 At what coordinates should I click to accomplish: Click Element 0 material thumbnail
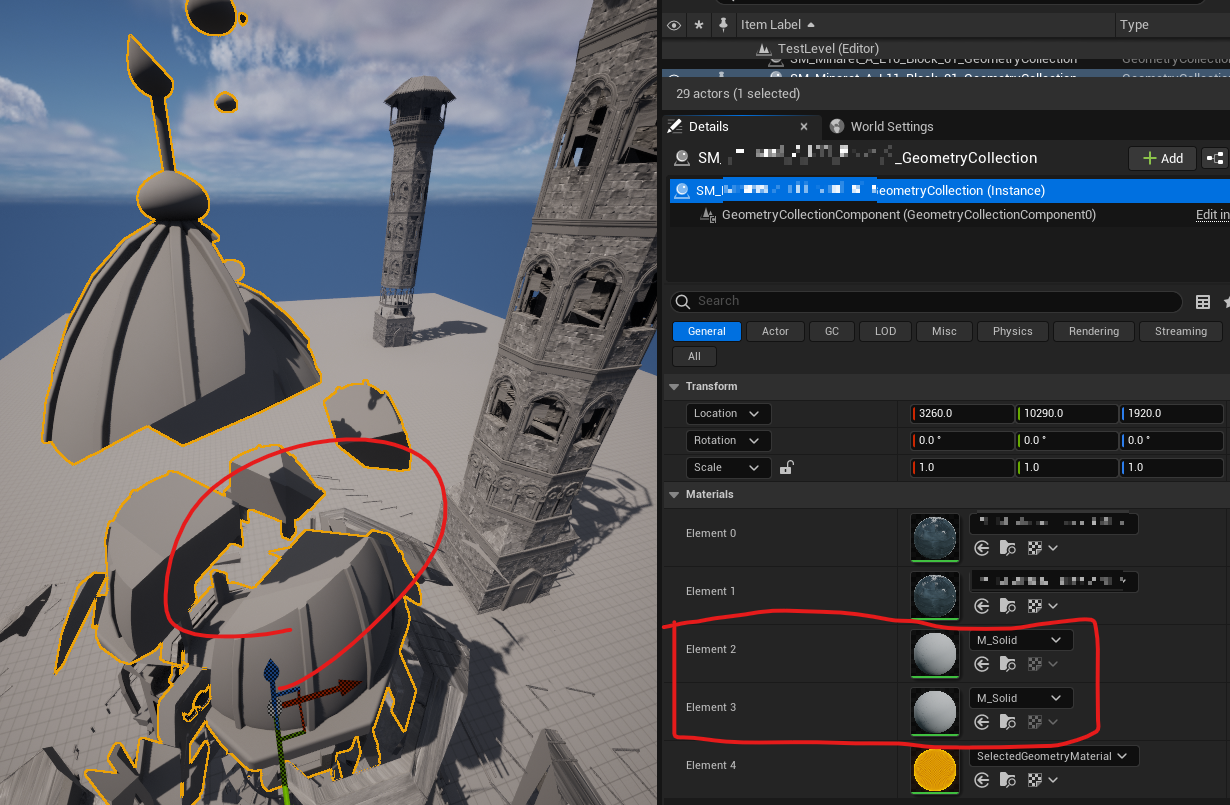[935, 538]
